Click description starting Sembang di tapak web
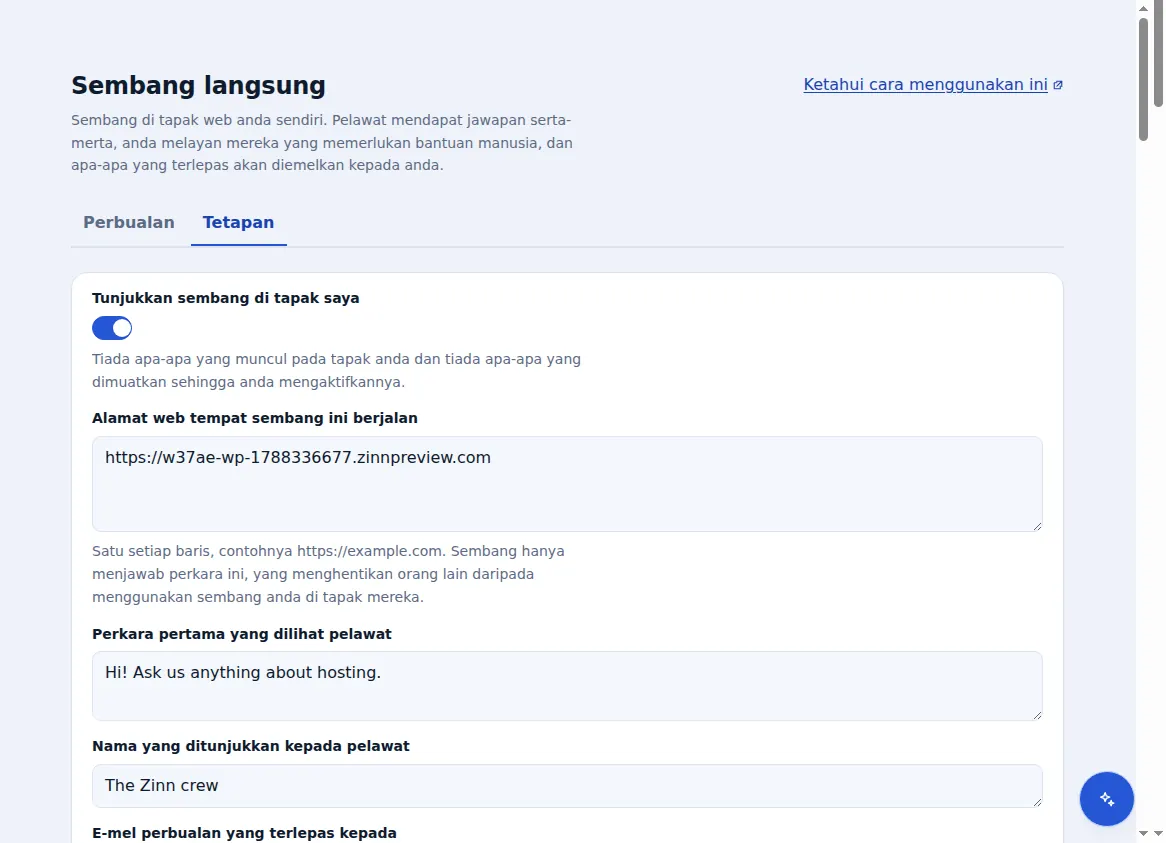1166x843 pixels. pyautogui.click(x=322, y=143)
